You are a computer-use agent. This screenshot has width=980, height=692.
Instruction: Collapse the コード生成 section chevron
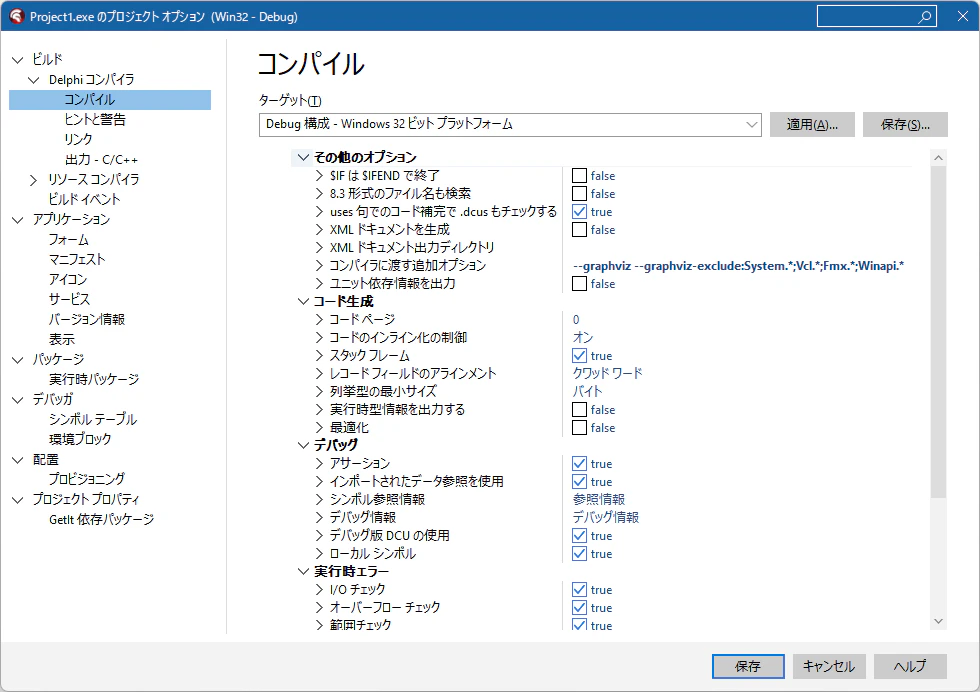303,301
